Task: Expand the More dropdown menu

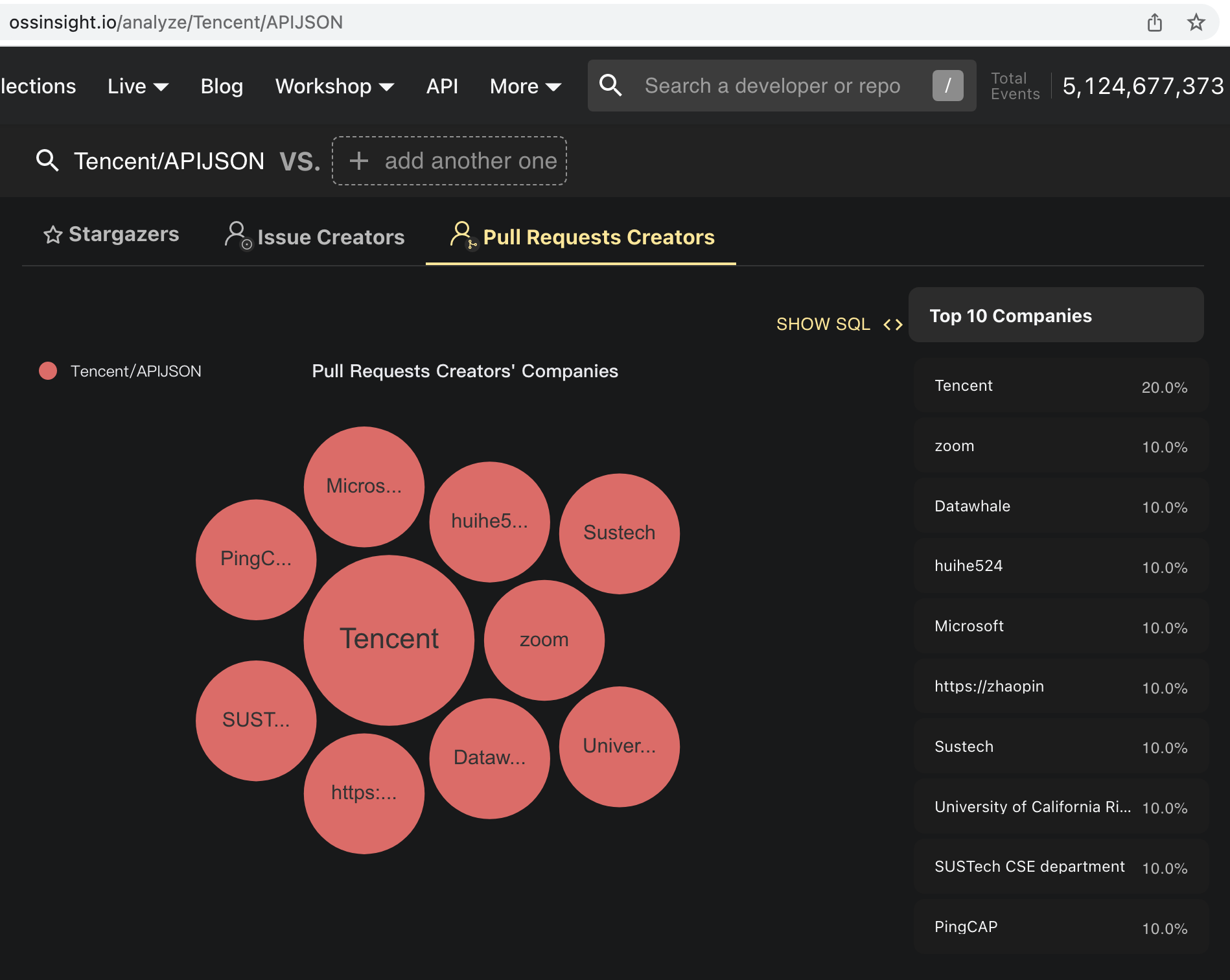Action: 526,86
